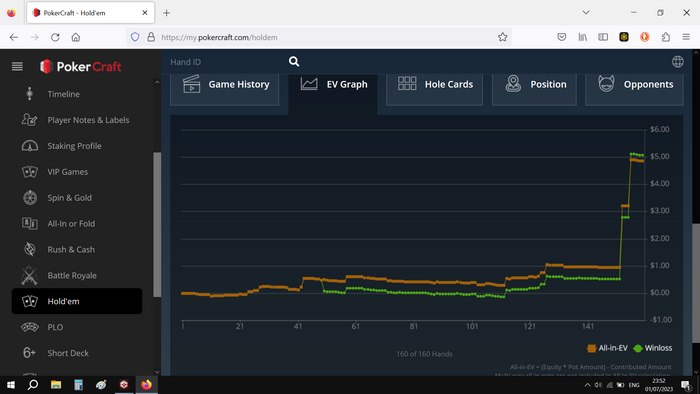Open the Firefox Library
The width and height of the screenshot is (700, 394).
[583, 37]
